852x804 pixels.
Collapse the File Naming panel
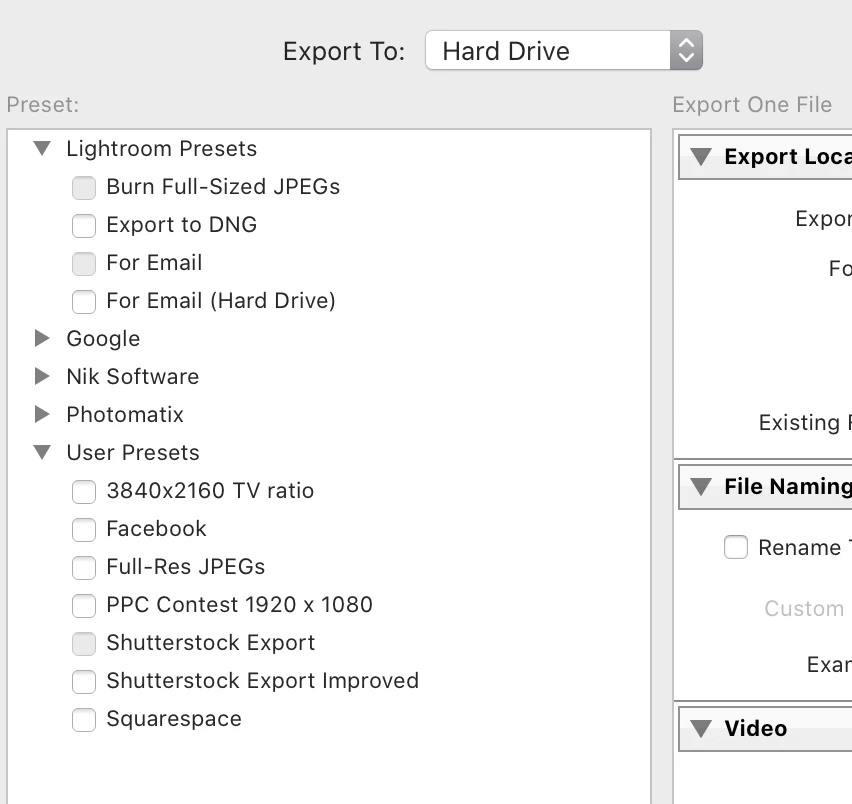pyautogui.click(x=701, y=486)
